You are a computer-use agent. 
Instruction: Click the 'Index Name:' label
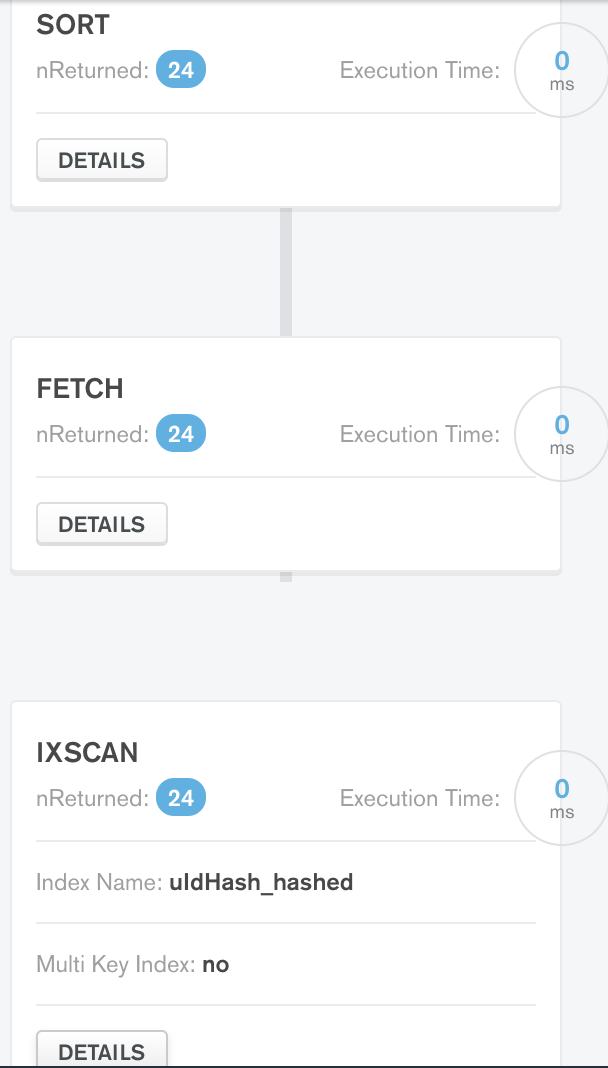tap(100, 882)
